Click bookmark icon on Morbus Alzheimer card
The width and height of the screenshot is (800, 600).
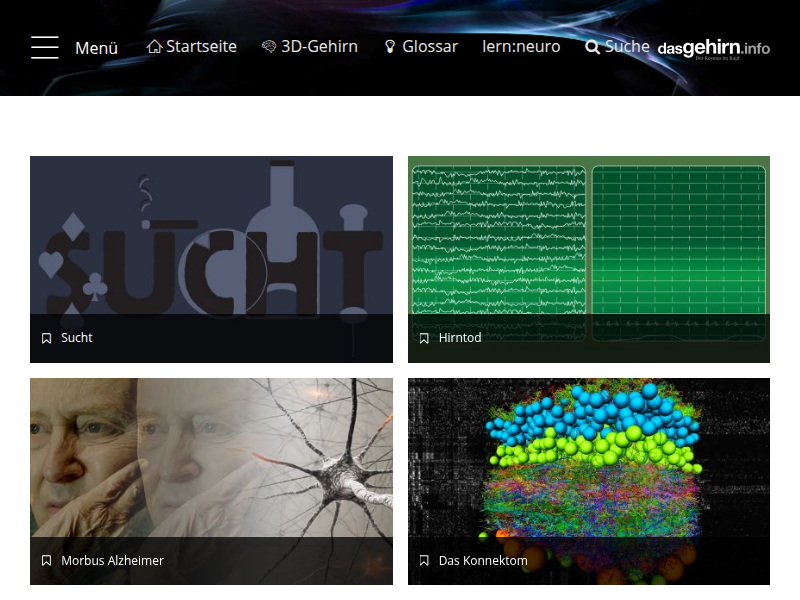(46, 561)
